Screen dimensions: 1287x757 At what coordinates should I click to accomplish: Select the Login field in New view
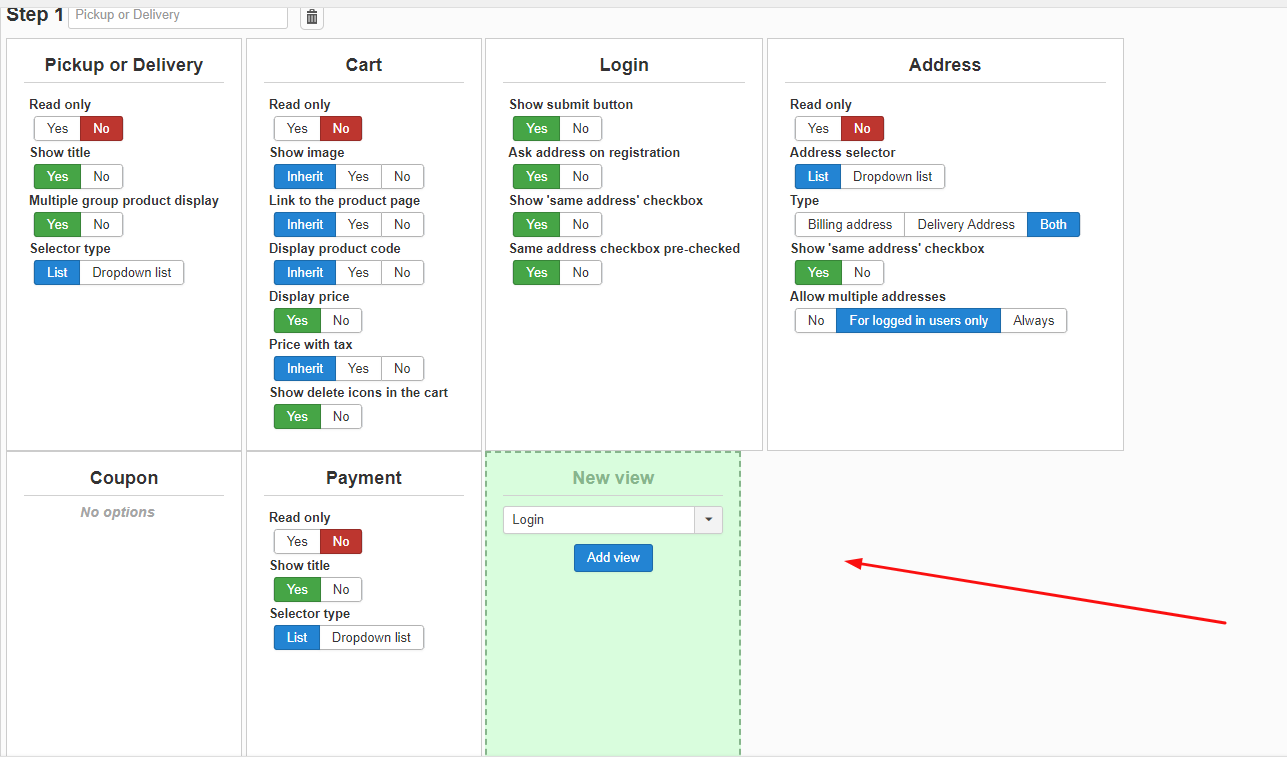click(x=599, y=520)
